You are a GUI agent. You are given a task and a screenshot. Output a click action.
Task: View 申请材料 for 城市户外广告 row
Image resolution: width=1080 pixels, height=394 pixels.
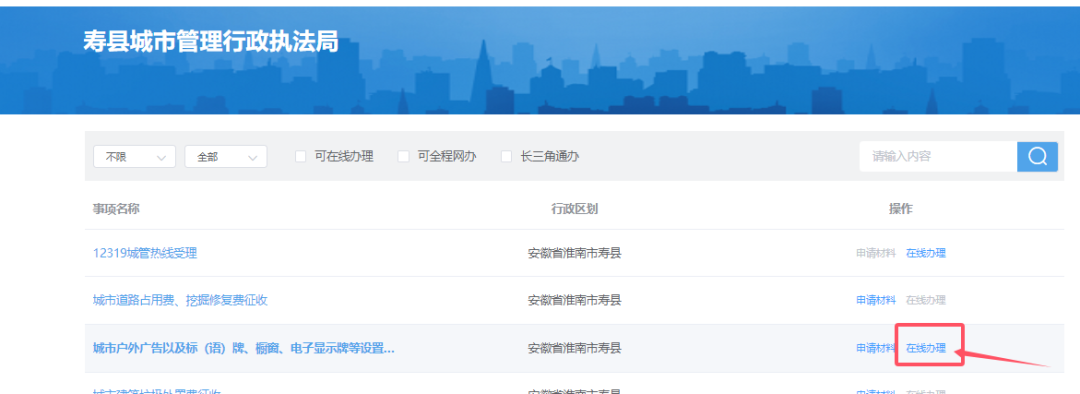[x=876, y=348]
